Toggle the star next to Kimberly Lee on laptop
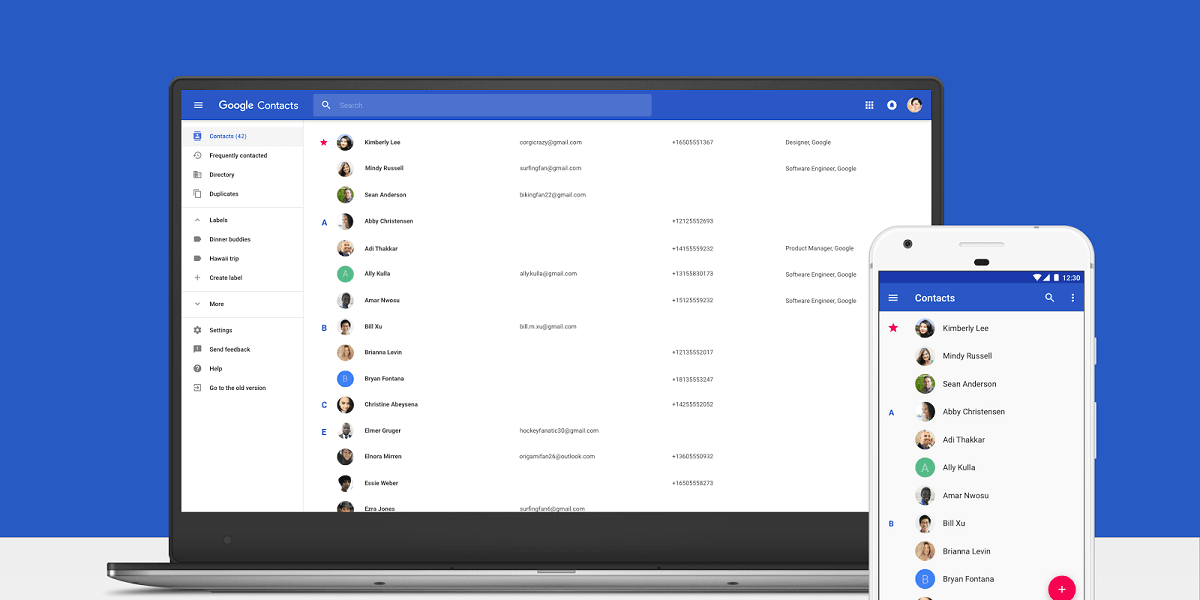Screen dimensions: 1200x600 click(x=324, y=142)
